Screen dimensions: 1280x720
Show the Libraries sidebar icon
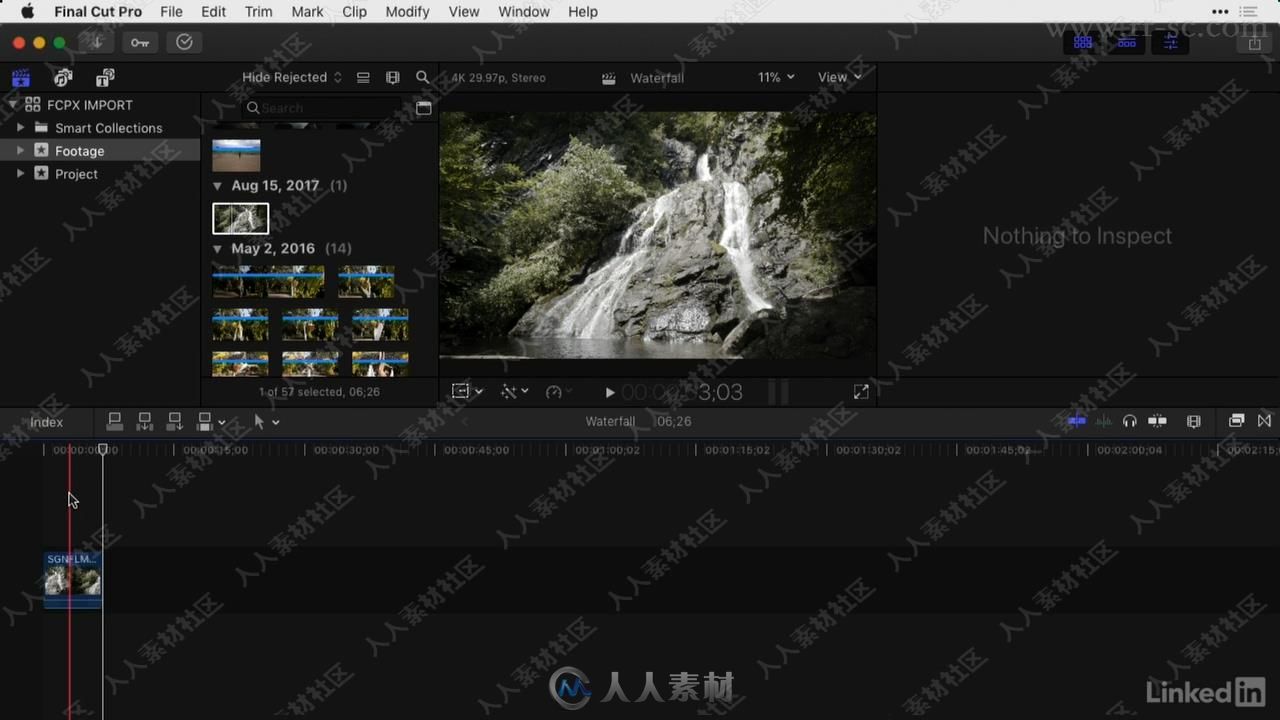[21, 78]
